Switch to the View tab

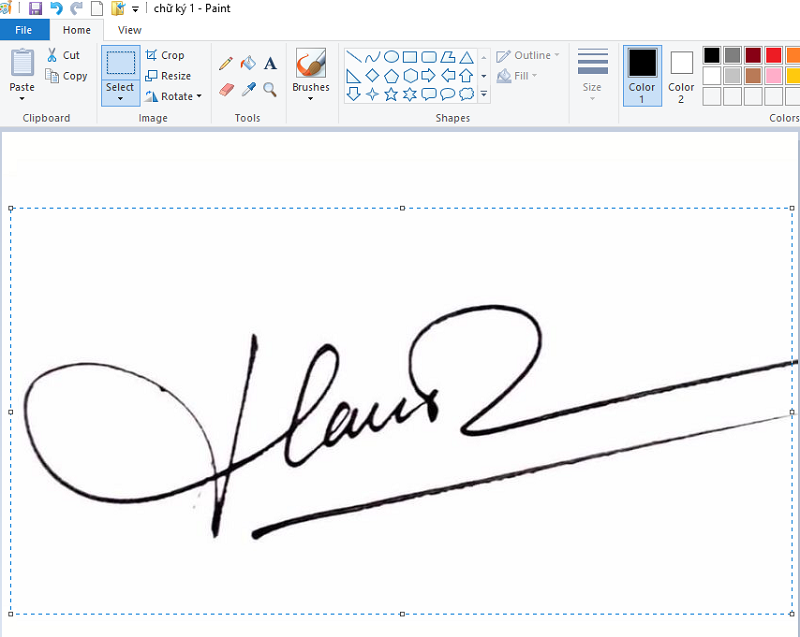(130, 30)
